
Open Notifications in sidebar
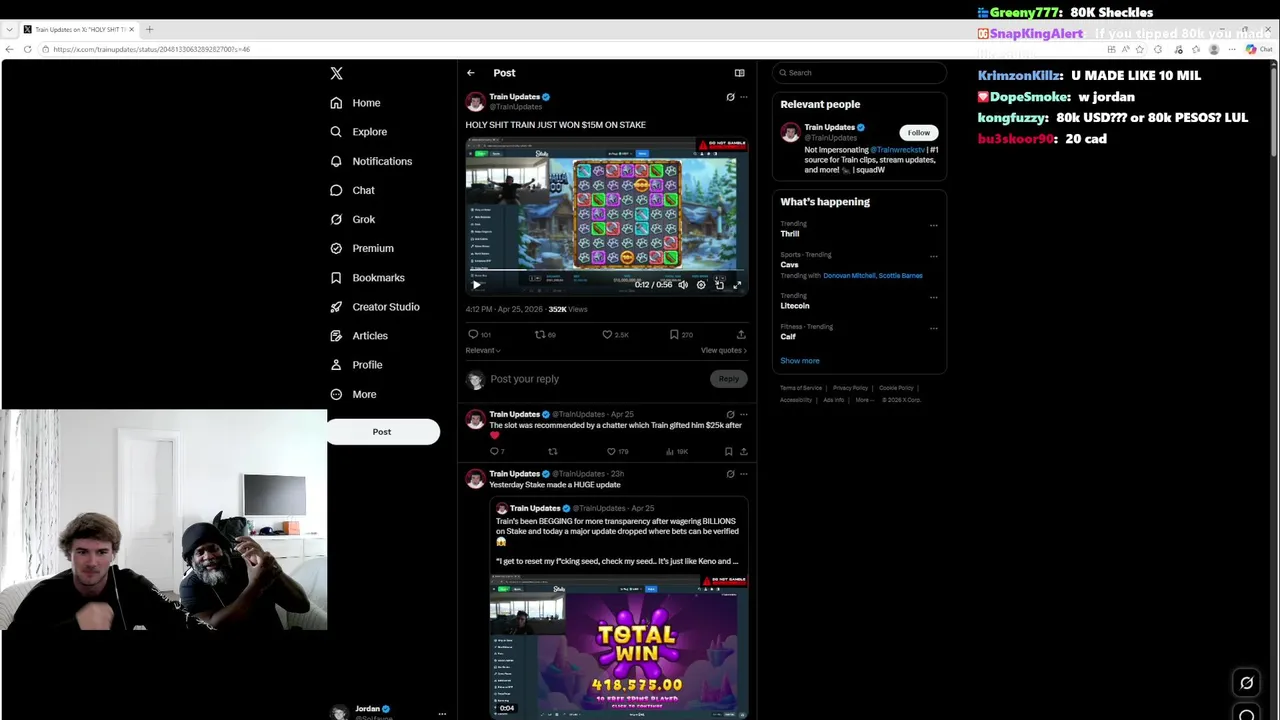(x=371, y=161)
